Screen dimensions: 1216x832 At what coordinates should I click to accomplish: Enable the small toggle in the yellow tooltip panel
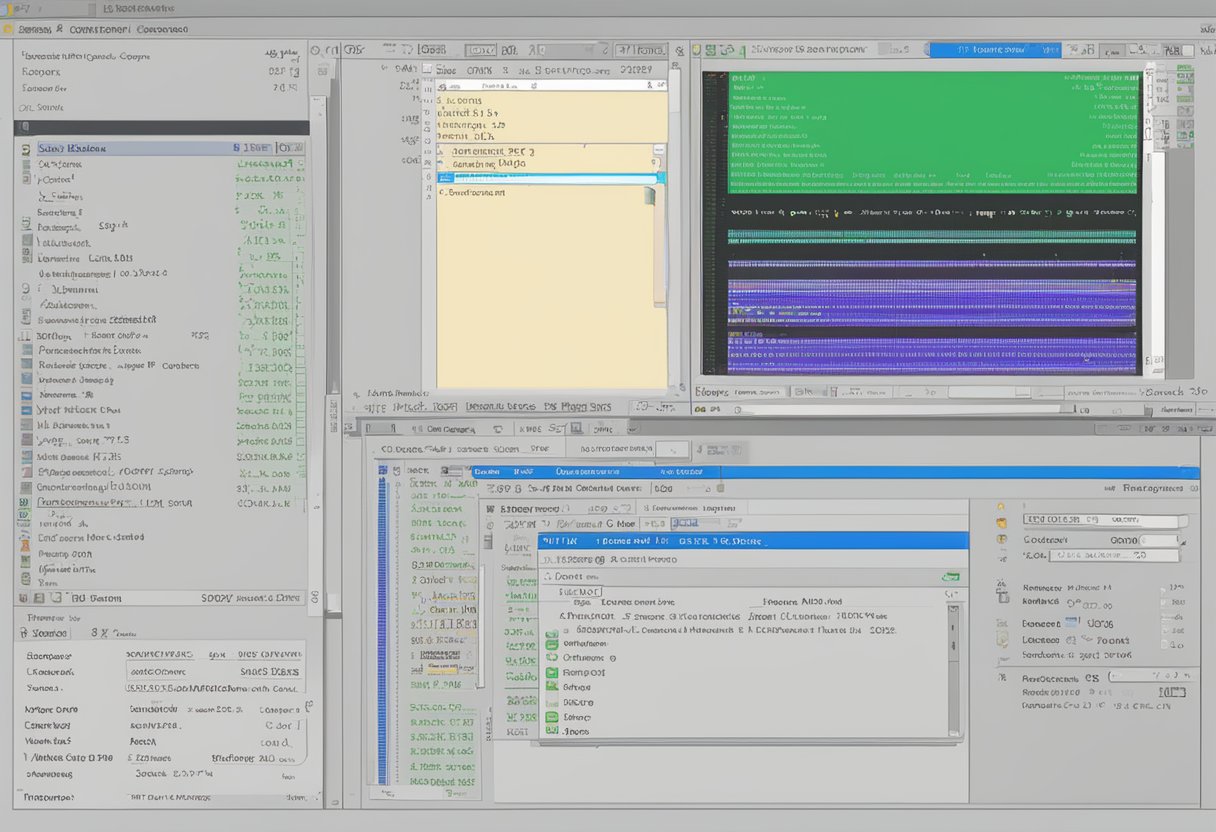659,158
